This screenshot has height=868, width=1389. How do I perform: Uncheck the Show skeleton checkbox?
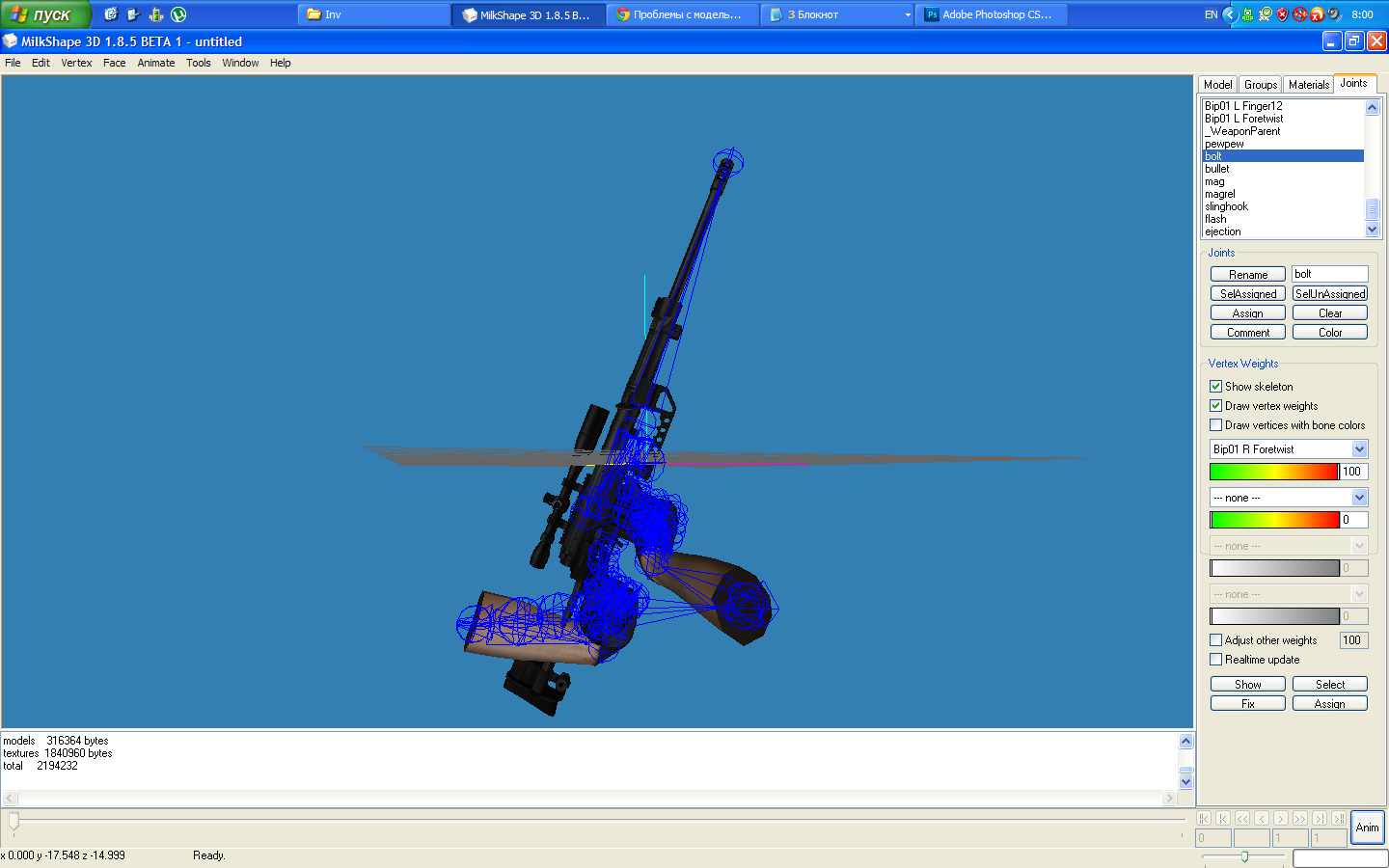1216,387
